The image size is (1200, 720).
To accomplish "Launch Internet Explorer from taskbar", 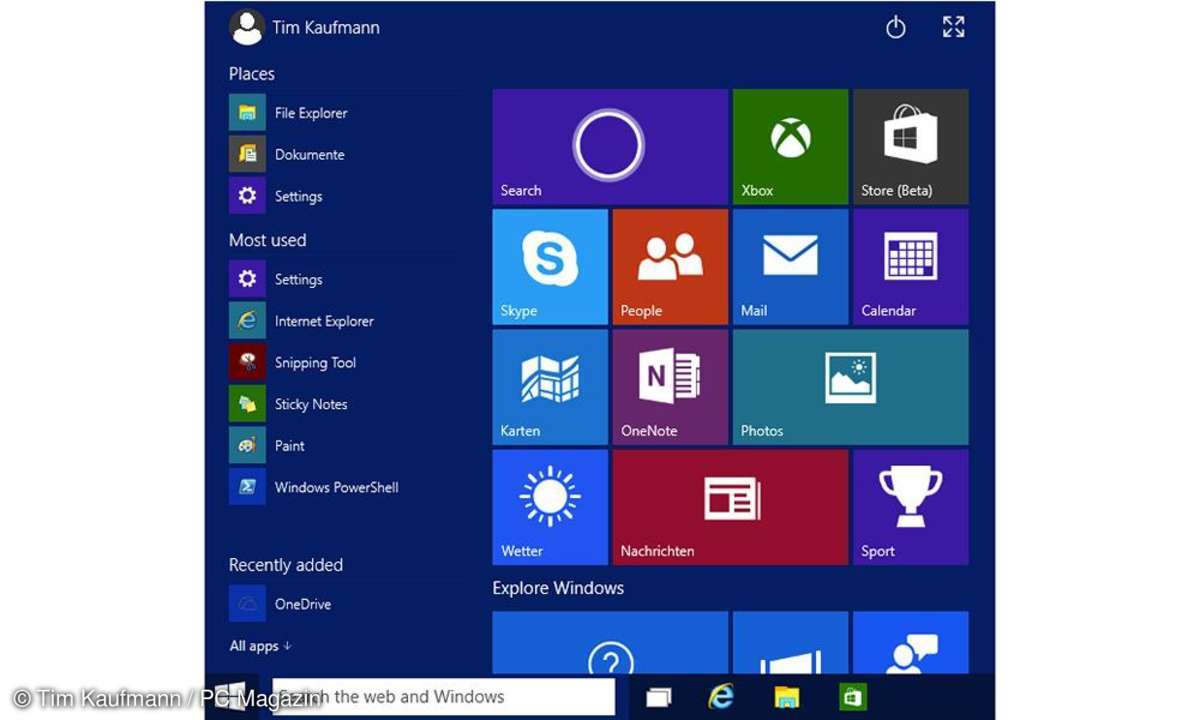I will [721, 697].
